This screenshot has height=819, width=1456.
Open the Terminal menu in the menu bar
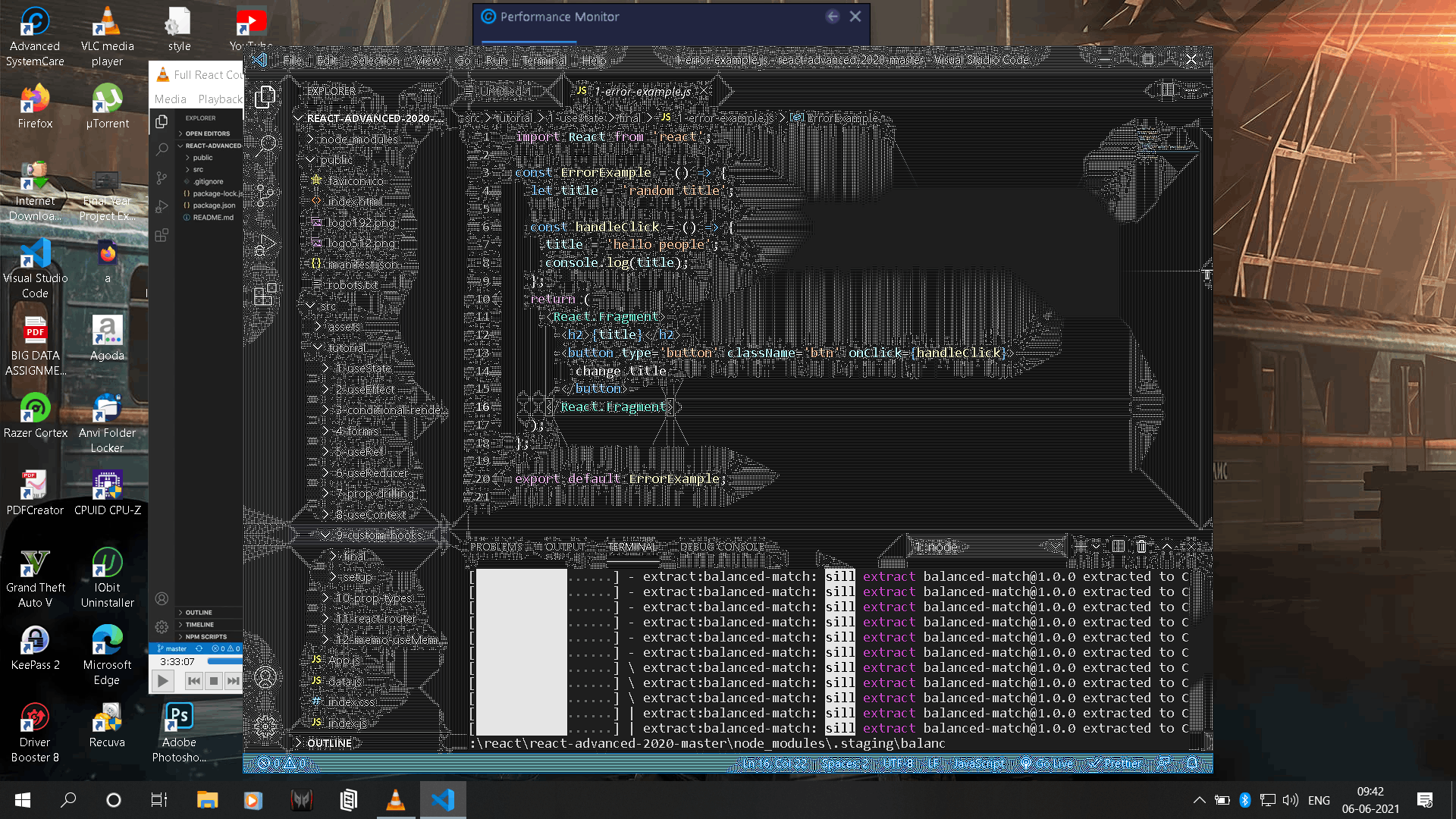pyautogui.click(x=544, y=60)
